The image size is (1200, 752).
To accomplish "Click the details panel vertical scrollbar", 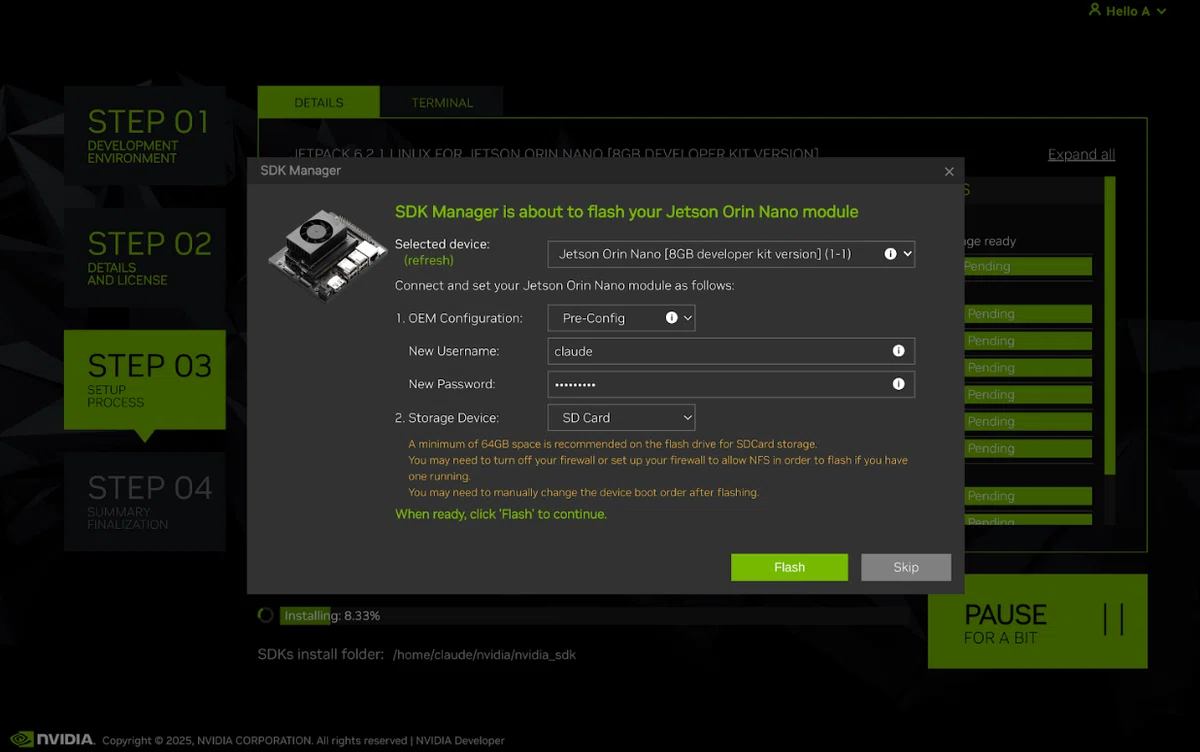I will (1109, 326).
